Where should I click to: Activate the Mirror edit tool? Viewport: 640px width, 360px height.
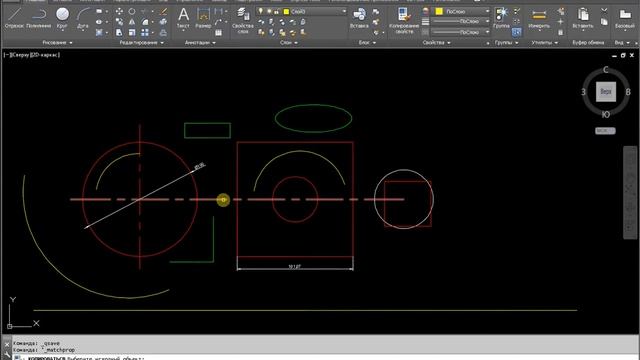click(132, 22)
